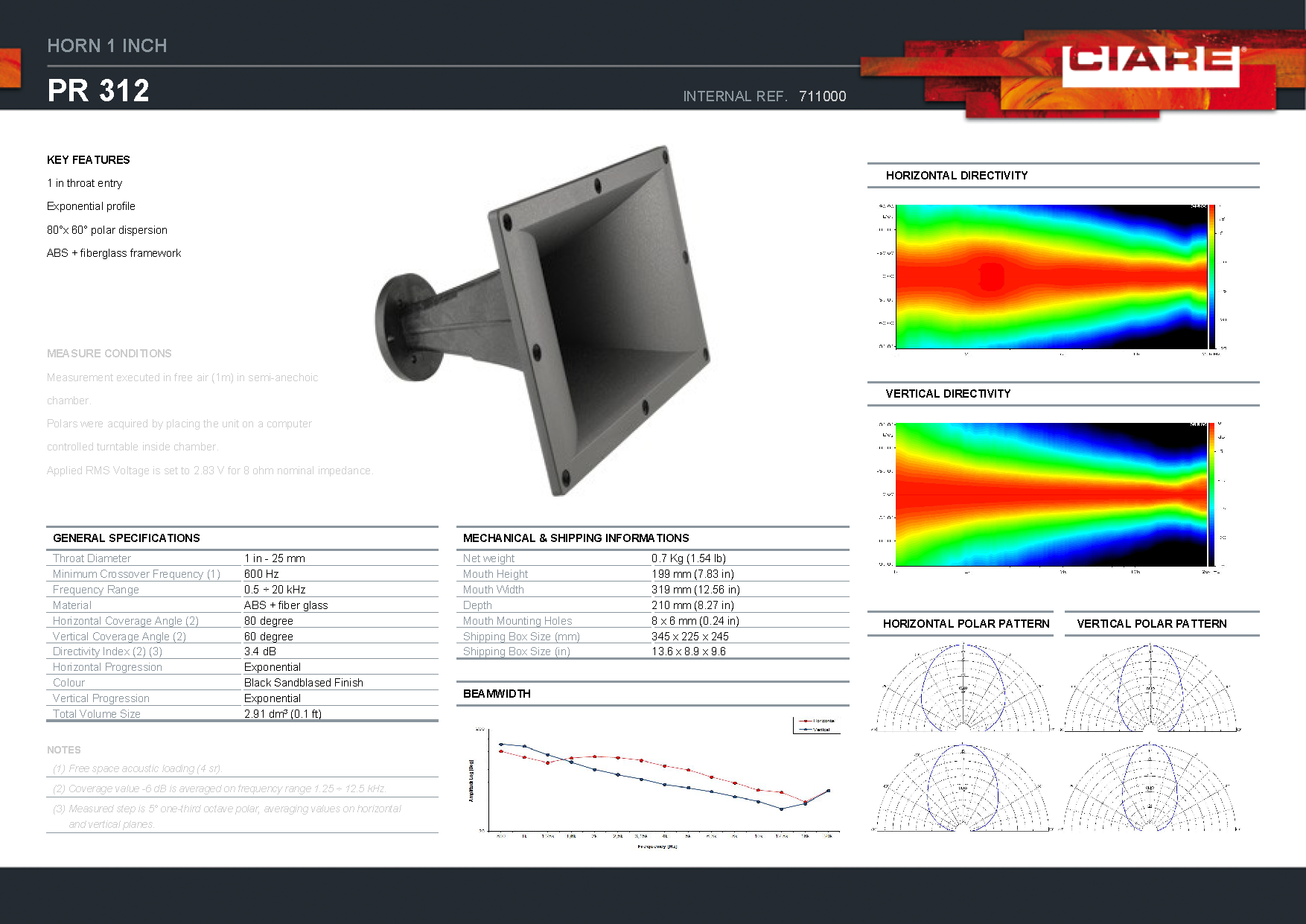Image resolution: width=1306 pixels, height=924 pixels.
Task: Click note '(1) Free space acoustic loading'
Action: coord(137,768)
